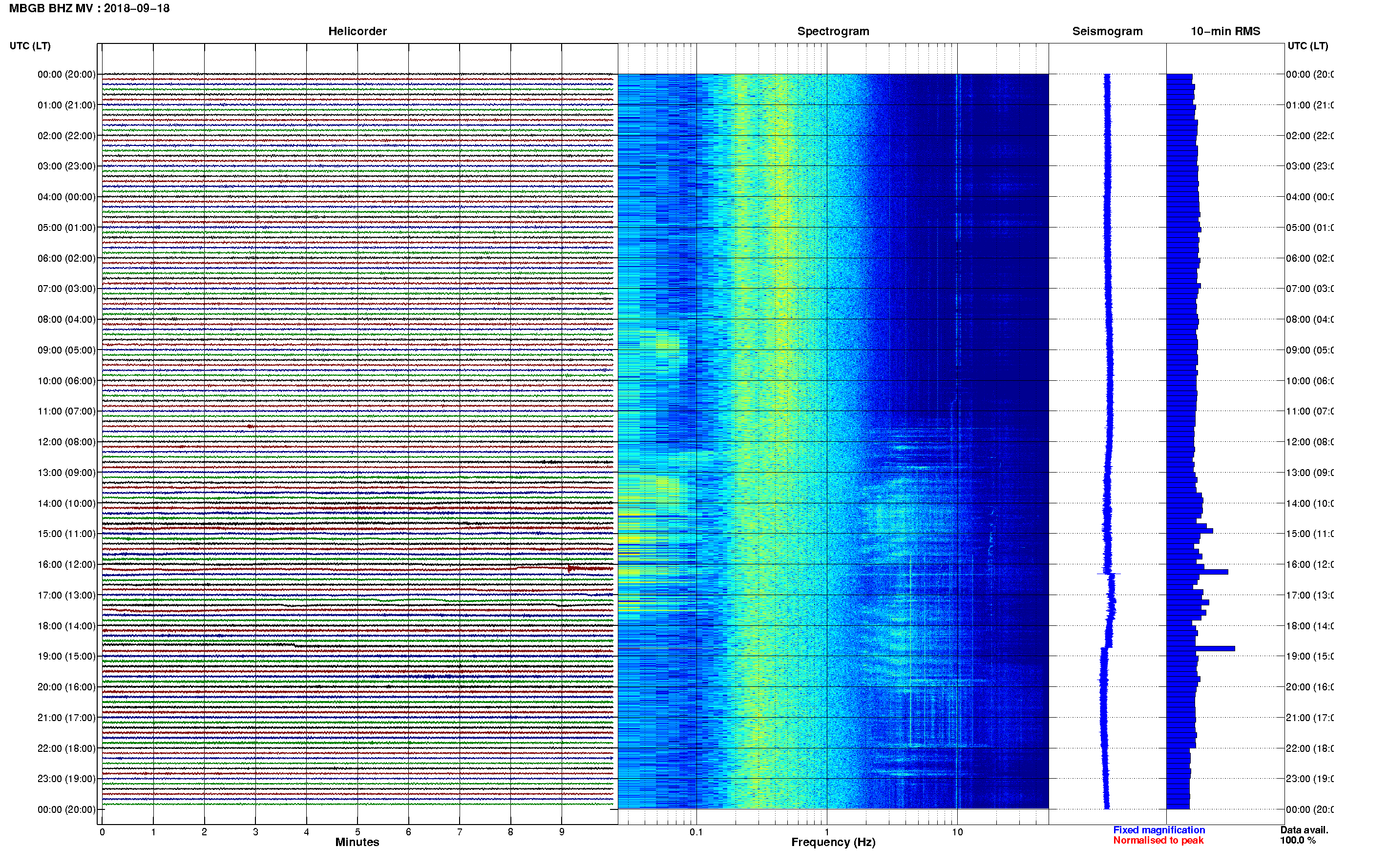Screen dimensions: 1389x868
Task: Click the left 07:00 (03:00) time label
Action: (x=66, y=289)
